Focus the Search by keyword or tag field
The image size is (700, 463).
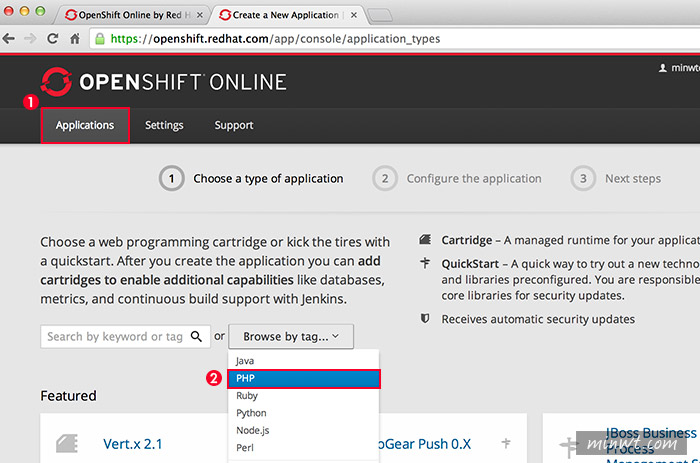click(x=125, y=336)
